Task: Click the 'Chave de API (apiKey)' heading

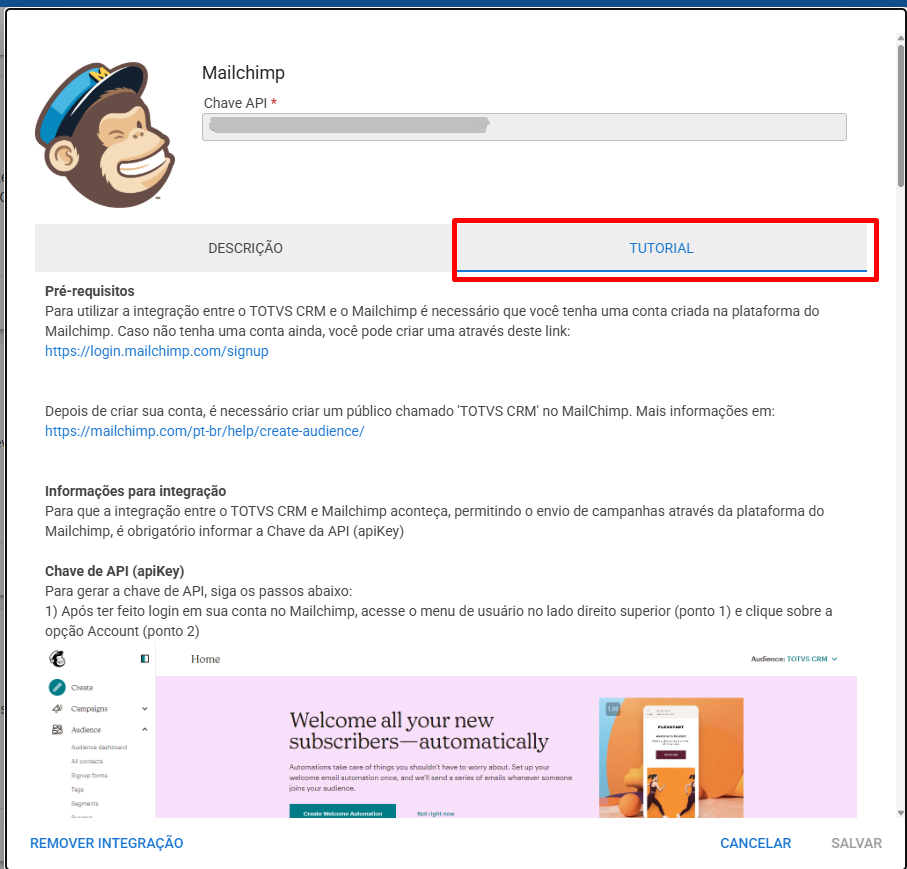Action: point(115,571)
